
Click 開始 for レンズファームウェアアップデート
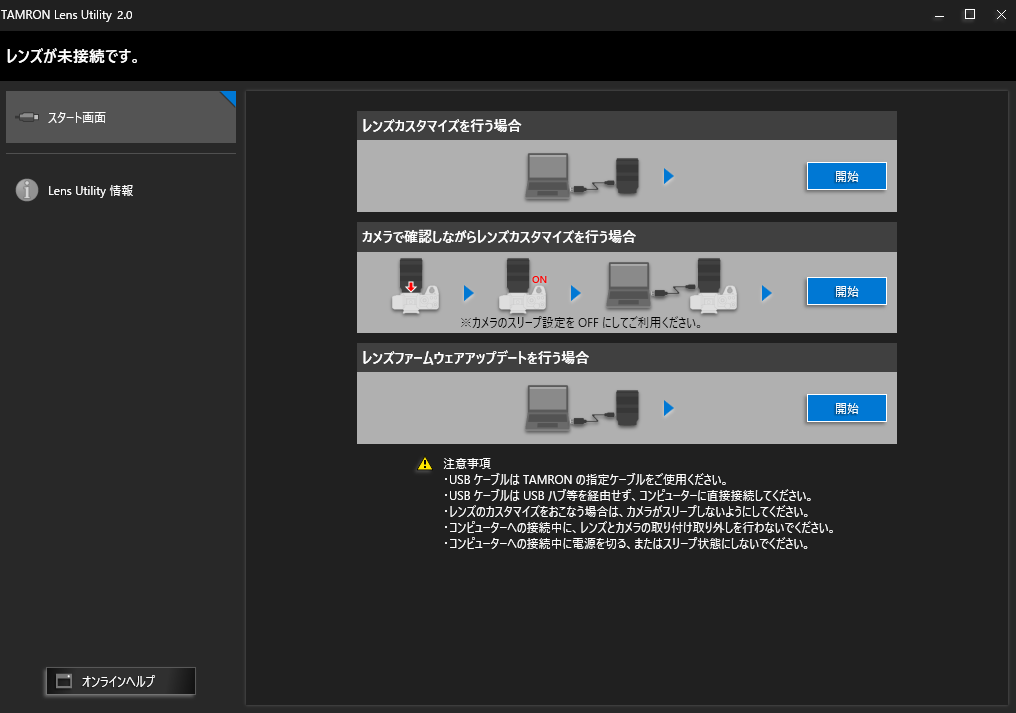point(846,408)
